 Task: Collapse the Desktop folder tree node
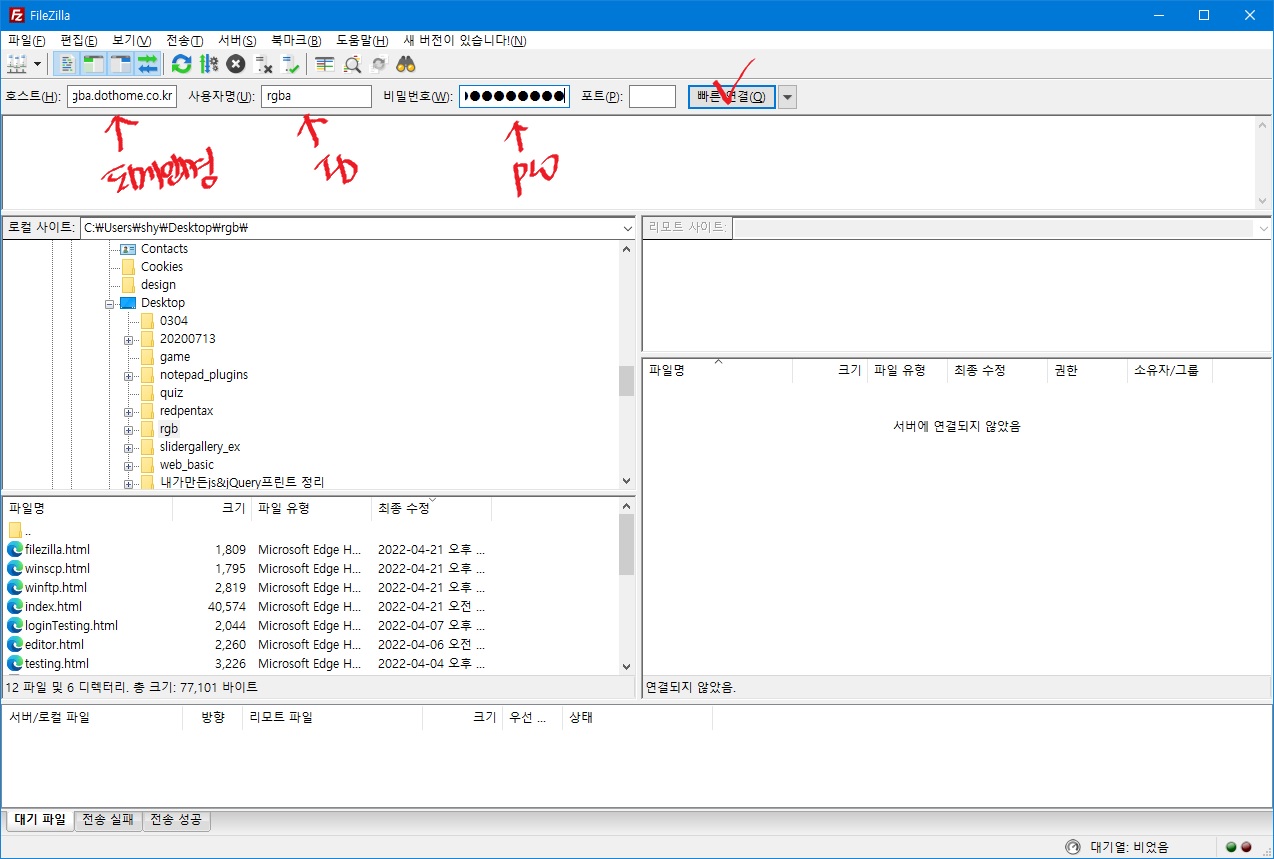(110, 303)
